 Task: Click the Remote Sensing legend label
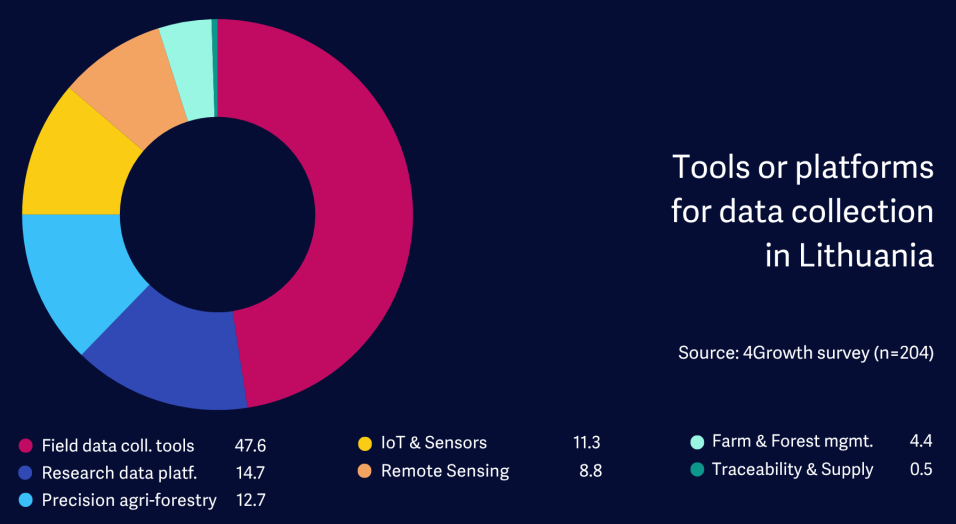(445, 471)
